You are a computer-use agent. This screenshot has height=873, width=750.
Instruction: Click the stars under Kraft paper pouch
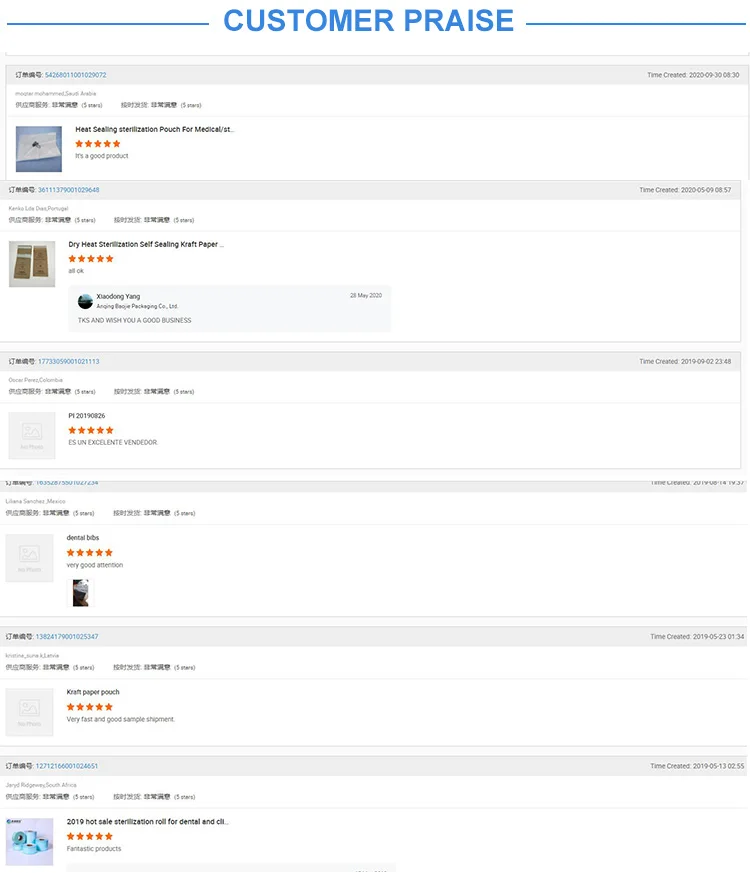coord(90,707)
